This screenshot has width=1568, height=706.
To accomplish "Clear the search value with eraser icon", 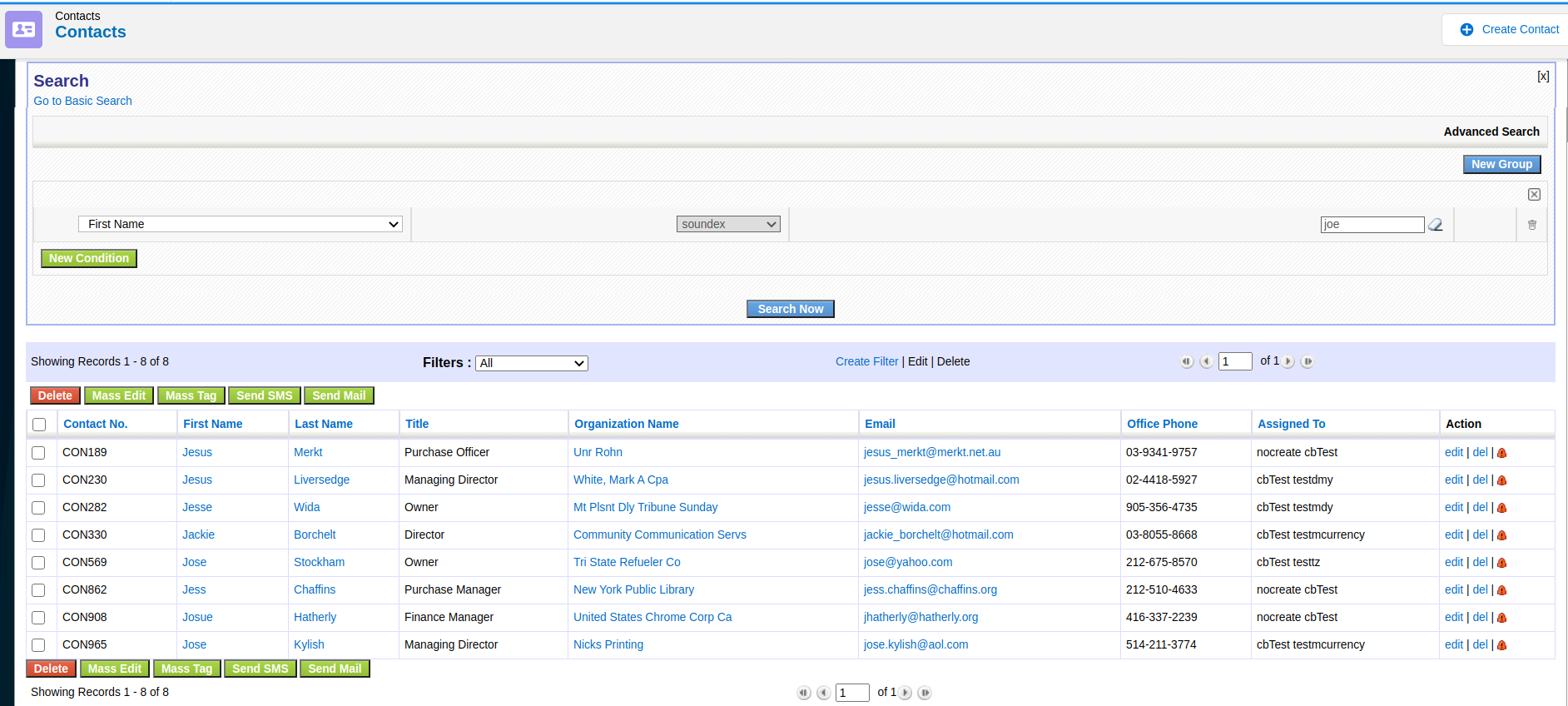I will click(1436, 225).
